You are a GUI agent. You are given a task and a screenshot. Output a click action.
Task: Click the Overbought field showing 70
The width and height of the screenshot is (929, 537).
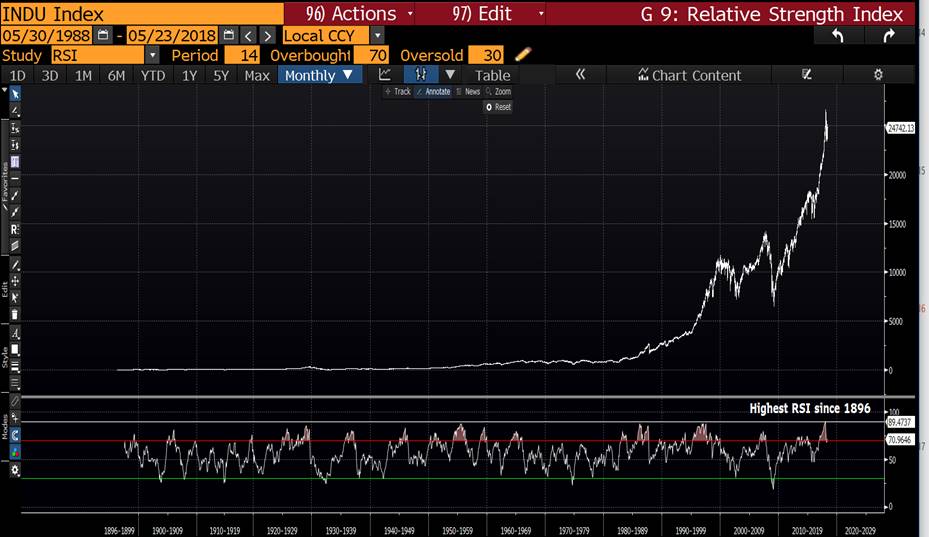pos(371,55)
